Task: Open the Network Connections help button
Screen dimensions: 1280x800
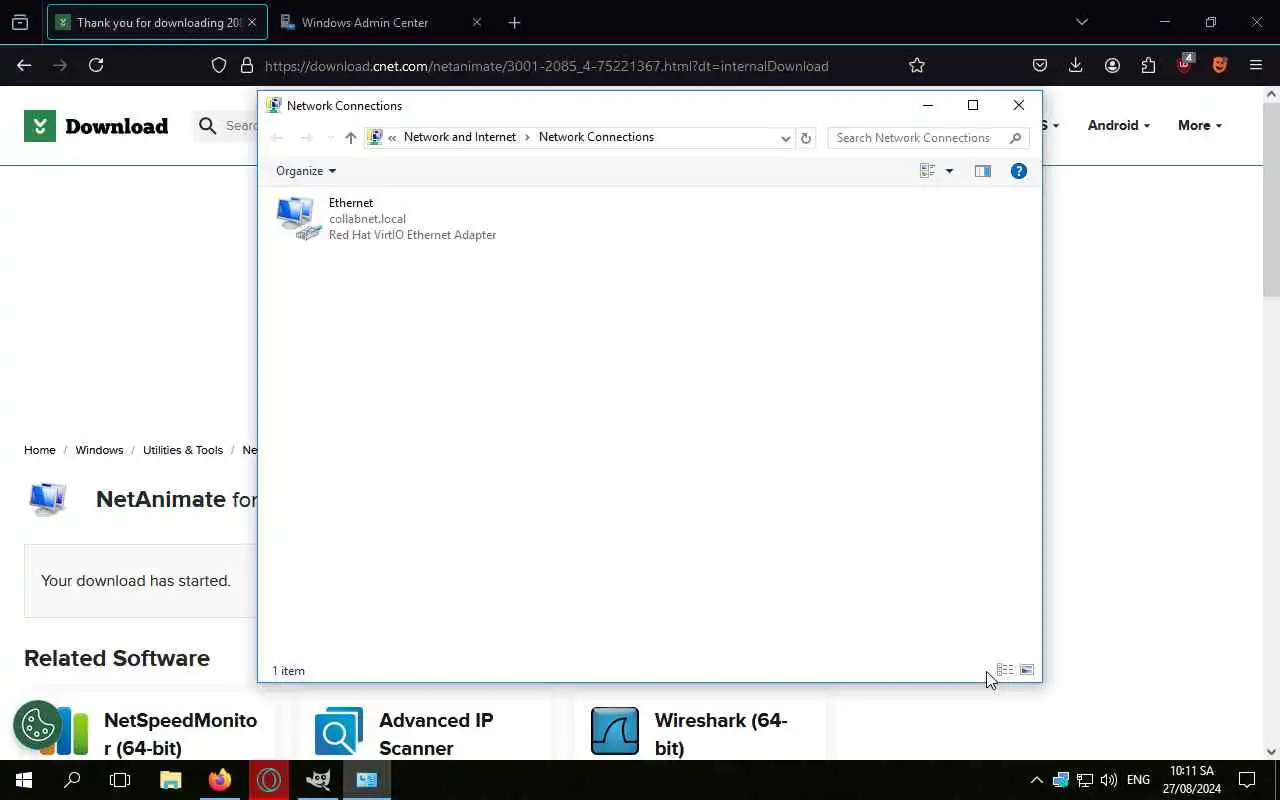Action: coord(1019,171)
